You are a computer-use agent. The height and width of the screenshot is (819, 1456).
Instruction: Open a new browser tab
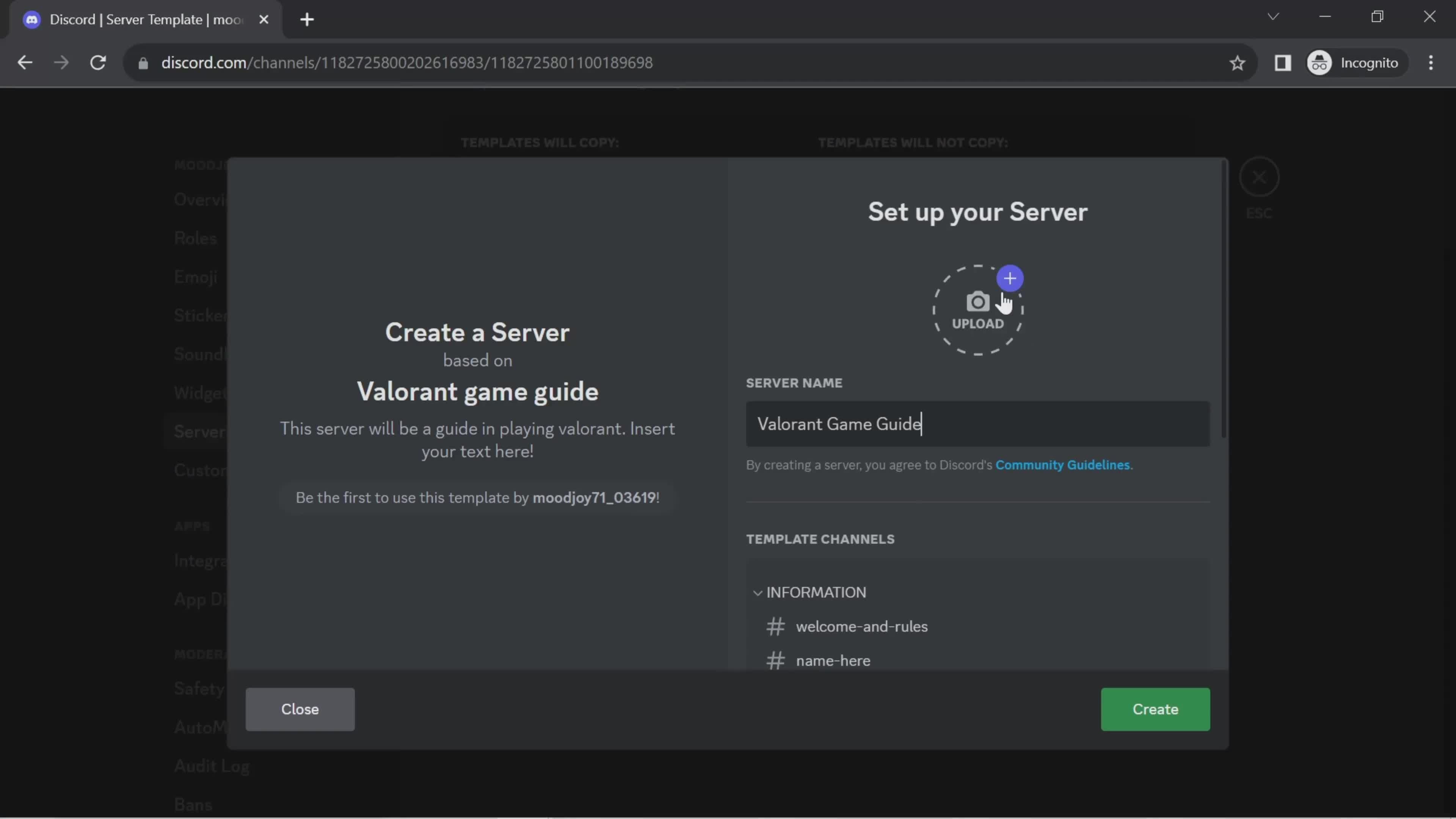click(x=307, y=20)
